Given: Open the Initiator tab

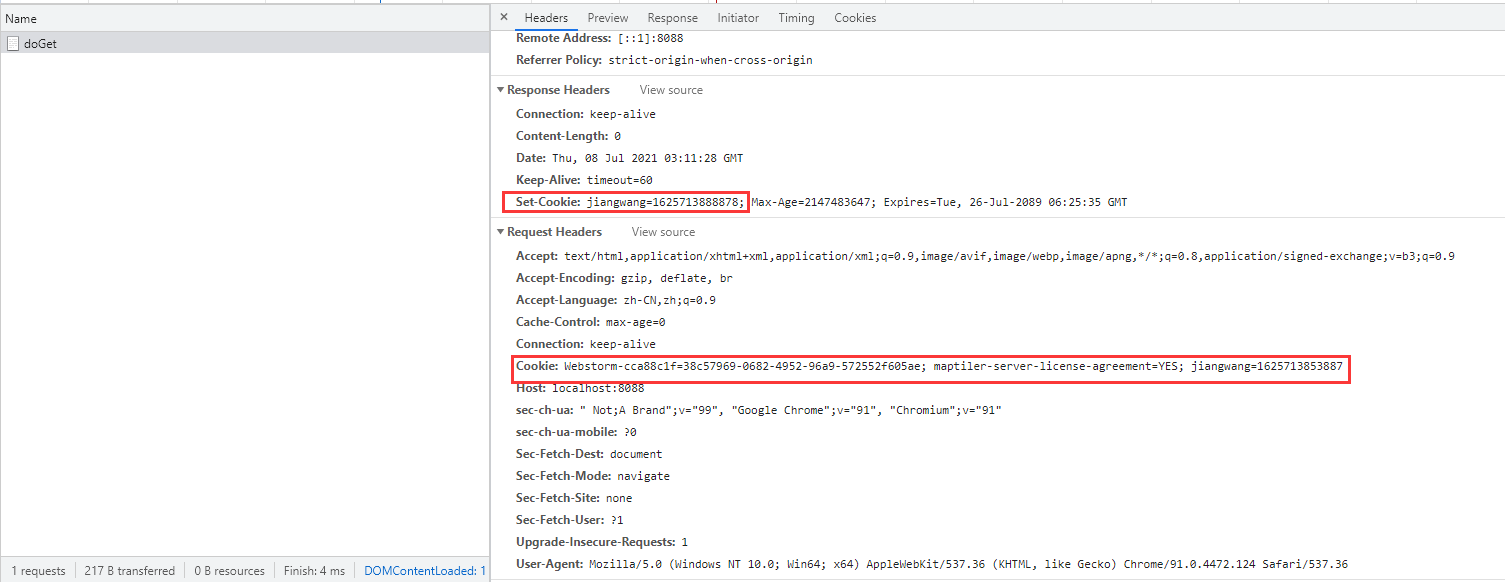Looking at the screenshot, I should tap(738, 18).
